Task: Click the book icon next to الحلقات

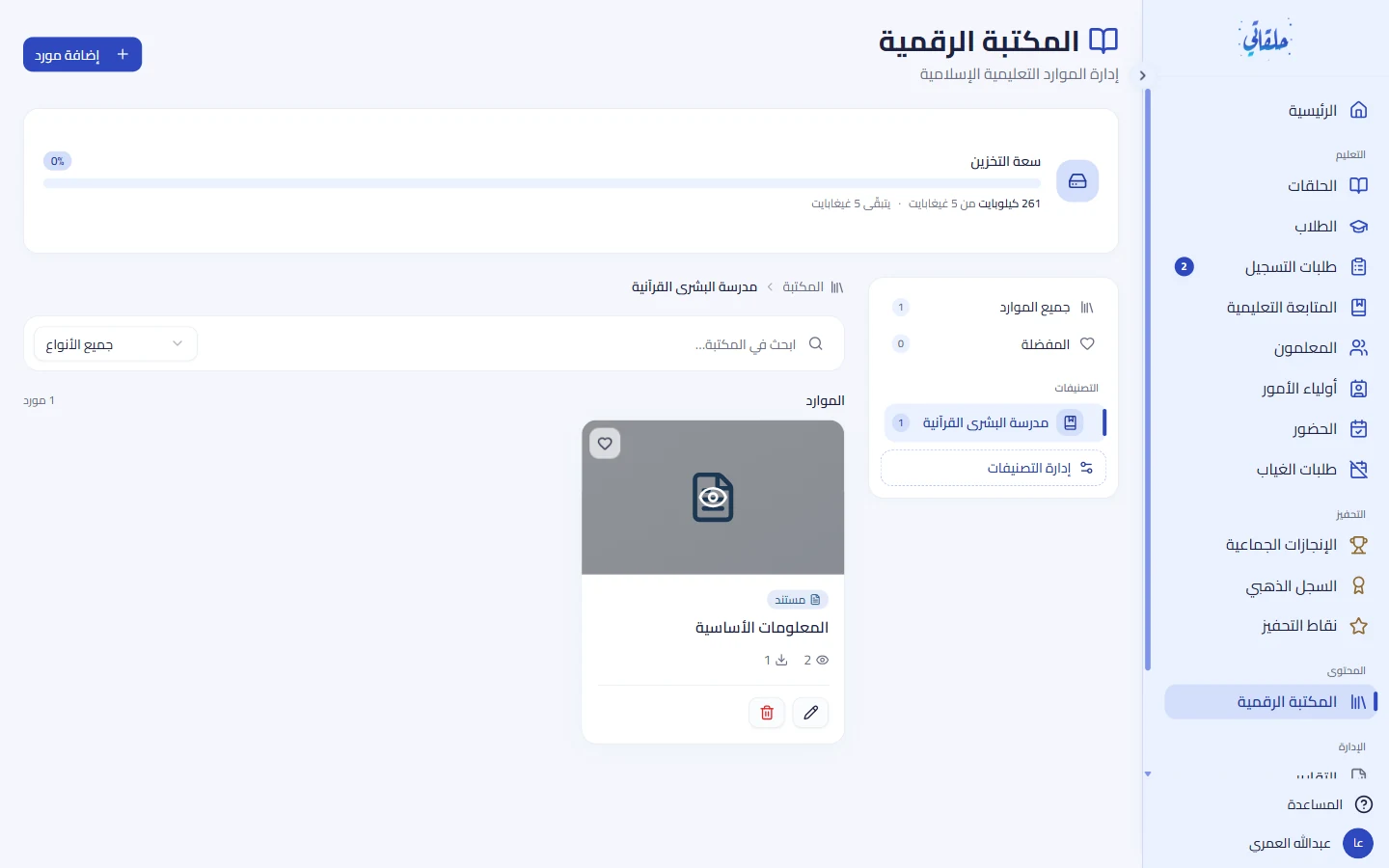Action: pyautogui.click(x=1358, y=185)
